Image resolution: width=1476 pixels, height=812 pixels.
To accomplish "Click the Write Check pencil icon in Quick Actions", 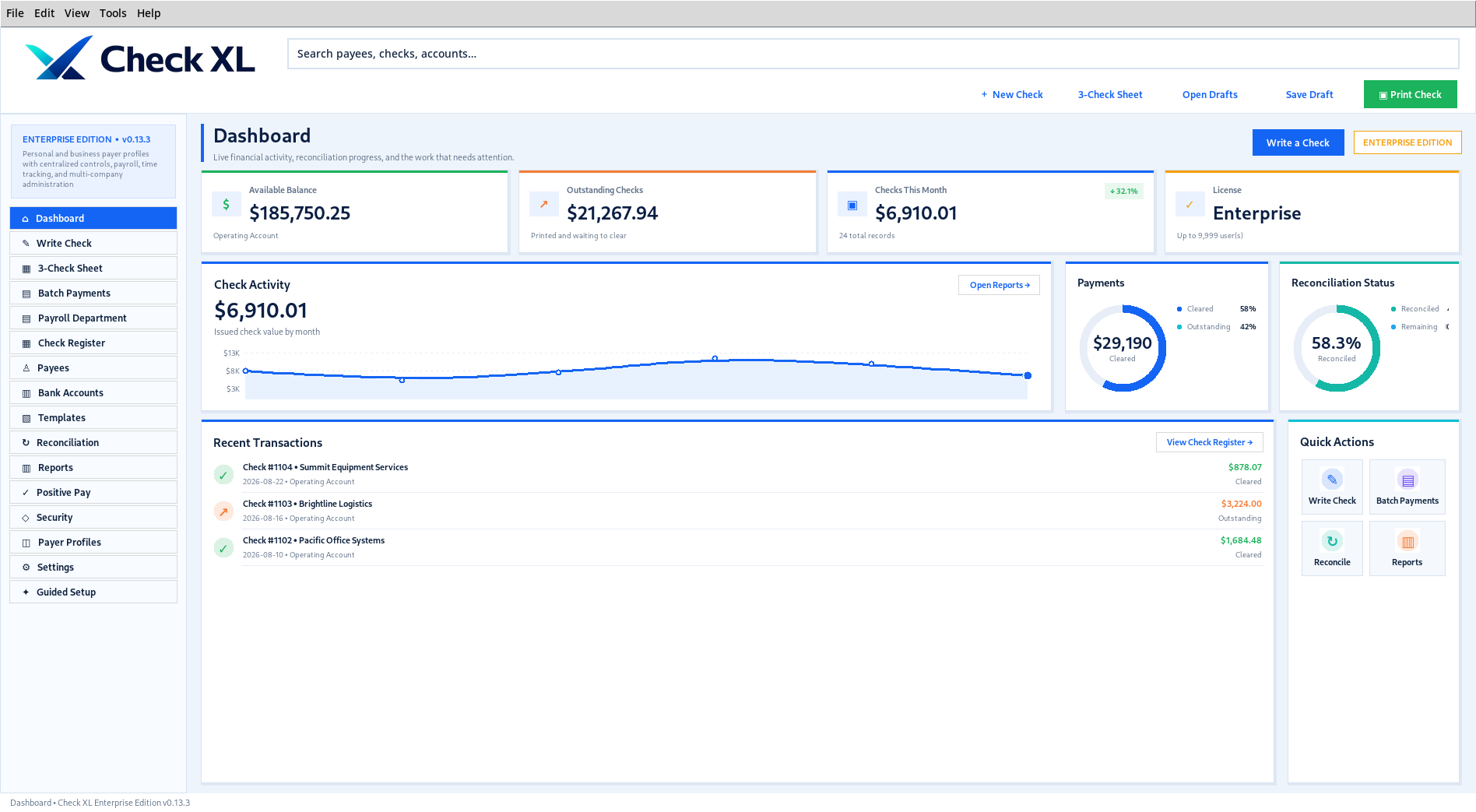I will [1332, 480].
